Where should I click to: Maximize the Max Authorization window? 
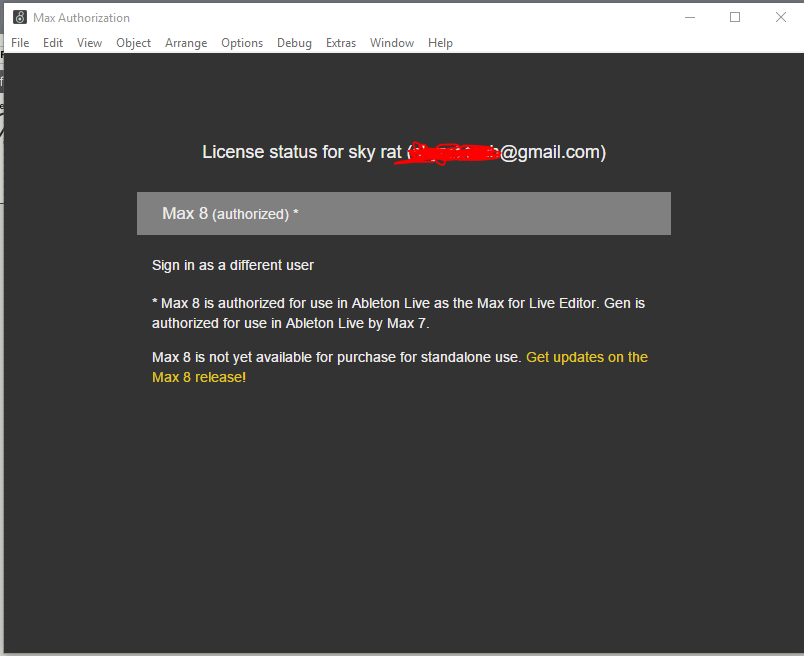[735, 17]
